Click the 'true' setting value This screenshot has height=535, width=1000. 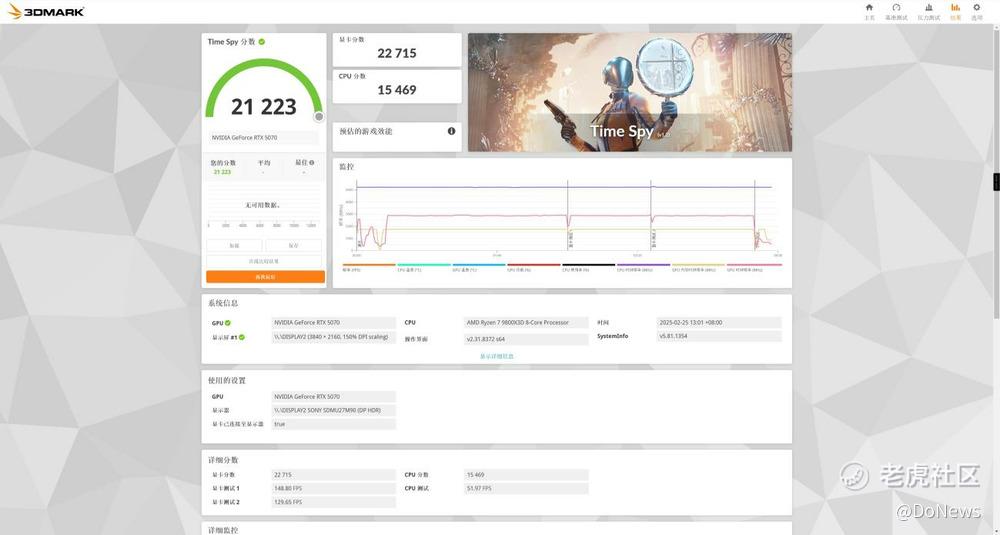[334, 424]
